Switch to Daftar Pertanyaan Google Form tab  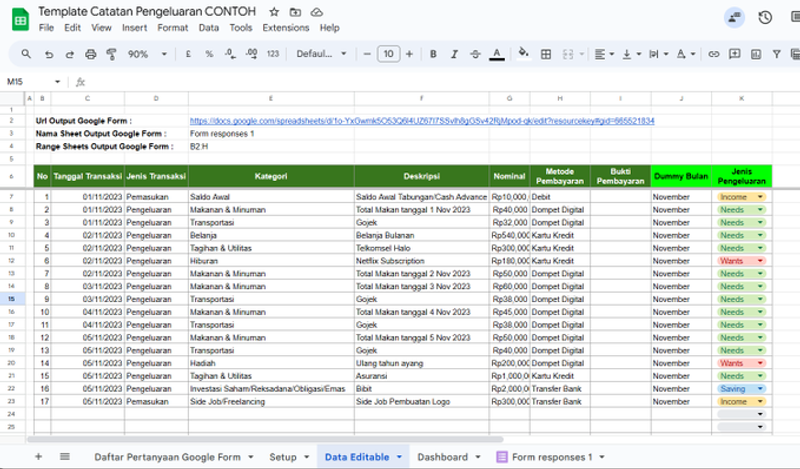pyautogui.click(x=167, y=457)
